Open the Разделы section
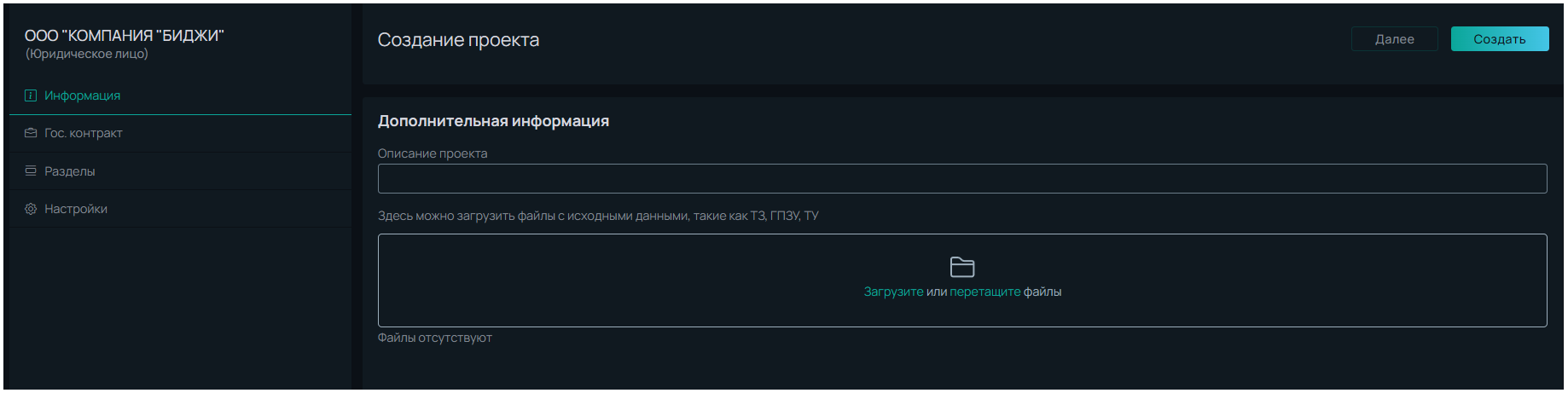Screen dimensions: 1568x393 coord(180,170)
